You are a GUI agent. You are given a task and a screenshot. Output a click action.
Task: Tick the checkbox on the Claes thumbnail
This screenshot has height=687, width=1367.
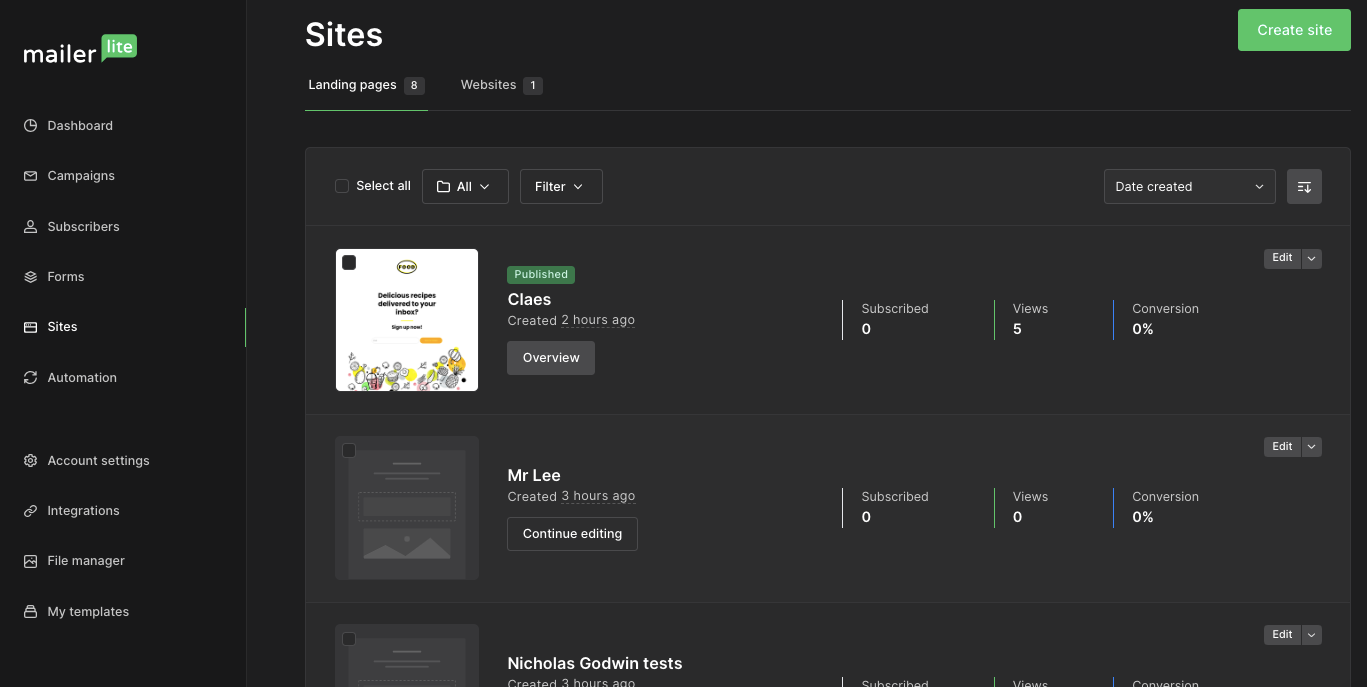(x=349, y=263)
